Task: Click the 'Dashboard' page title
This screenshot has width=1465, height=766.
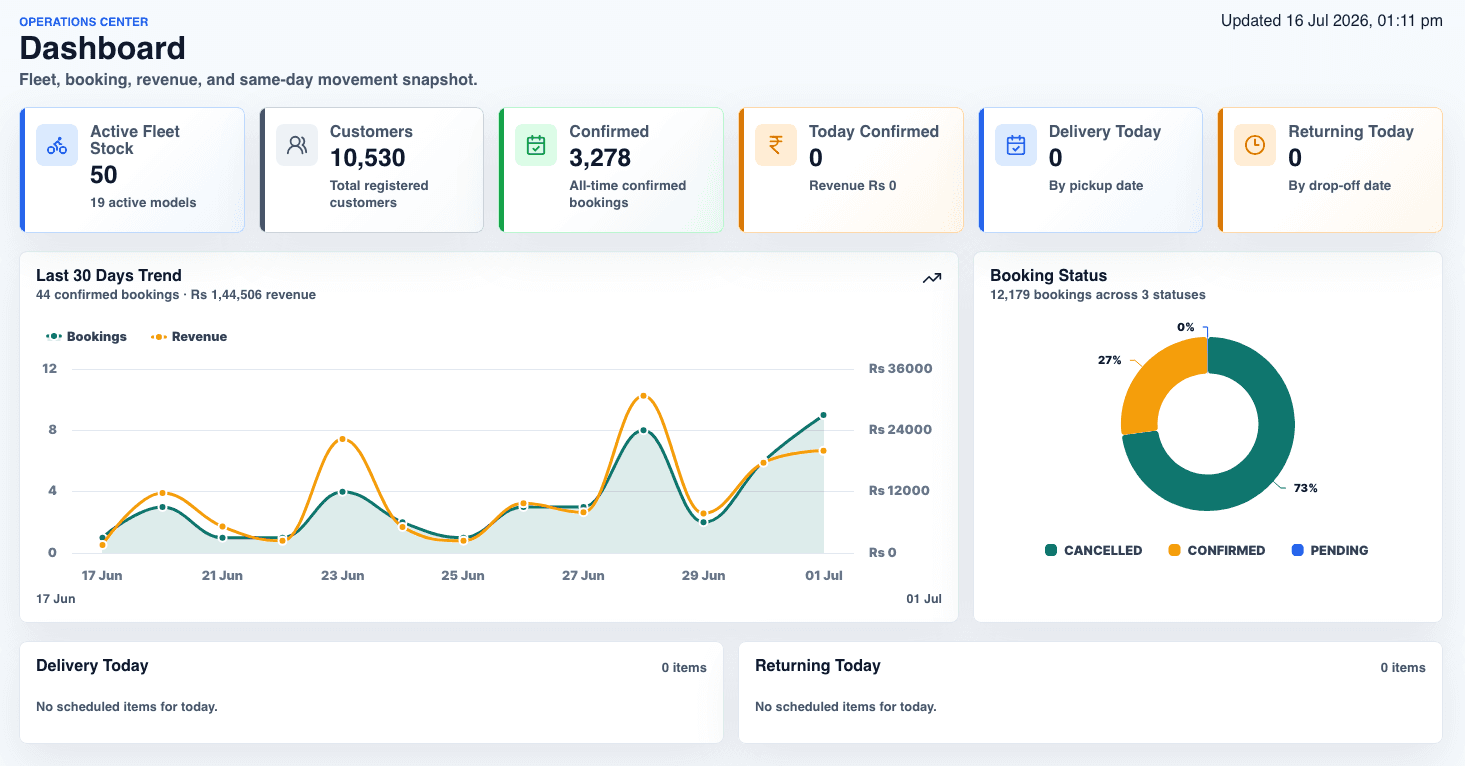Action: click(103, 49)
